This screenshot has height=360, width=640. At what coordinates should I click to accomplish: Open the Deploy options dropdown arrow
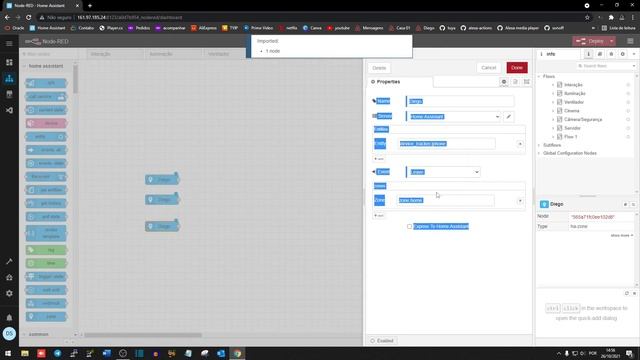click(x=611, y=41)
